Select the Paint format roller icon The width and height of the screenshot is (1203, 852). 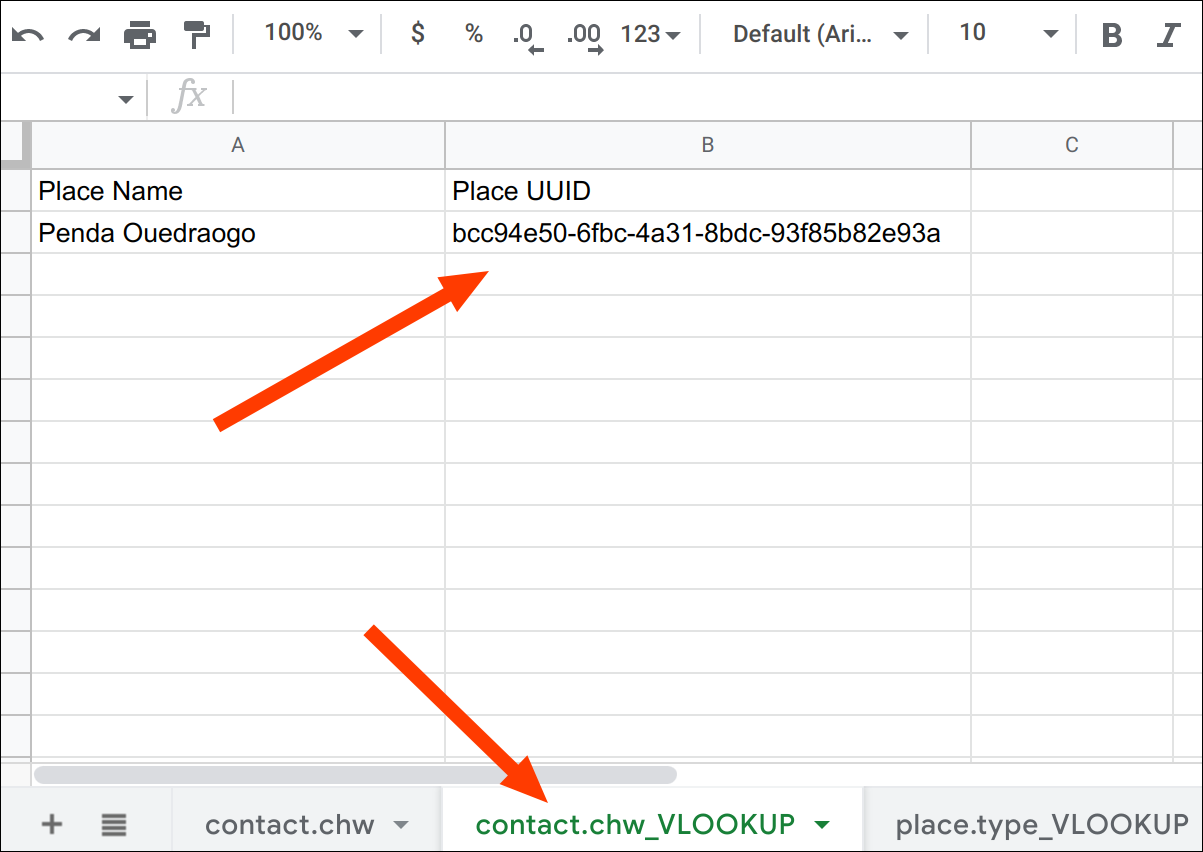(x=196, y=35)
